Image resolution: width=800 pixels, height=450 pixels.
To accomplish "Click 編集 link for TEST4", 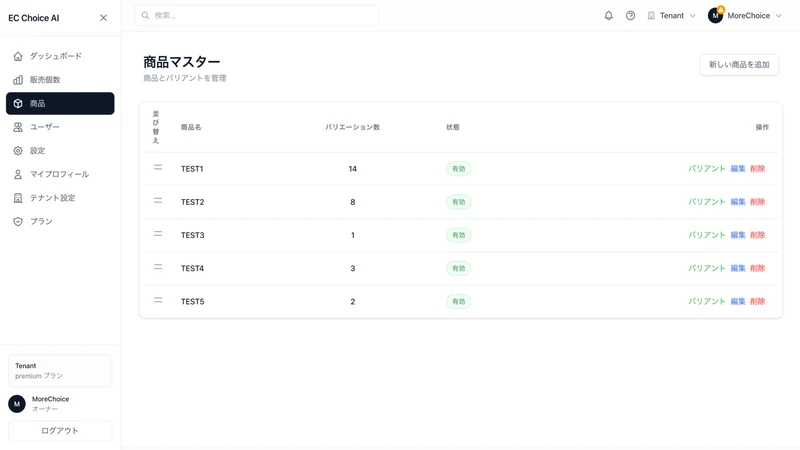I will click(x=738, y=268).
